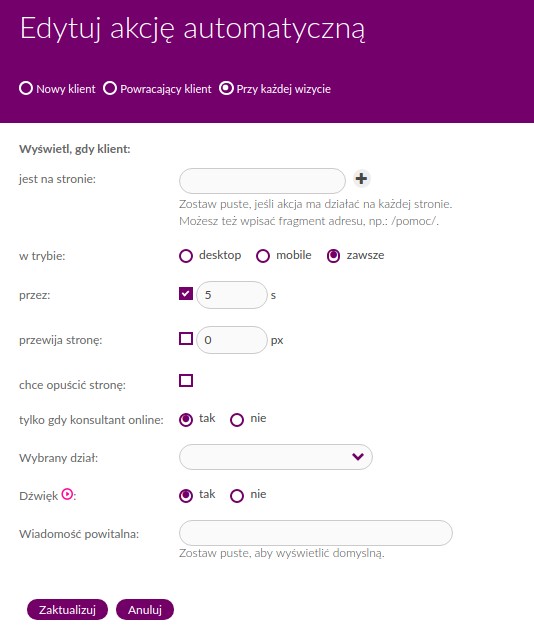Select the Nowy klient option
Image resolution: width=534 pixels, height=630 pixels.
click(26, 88)
